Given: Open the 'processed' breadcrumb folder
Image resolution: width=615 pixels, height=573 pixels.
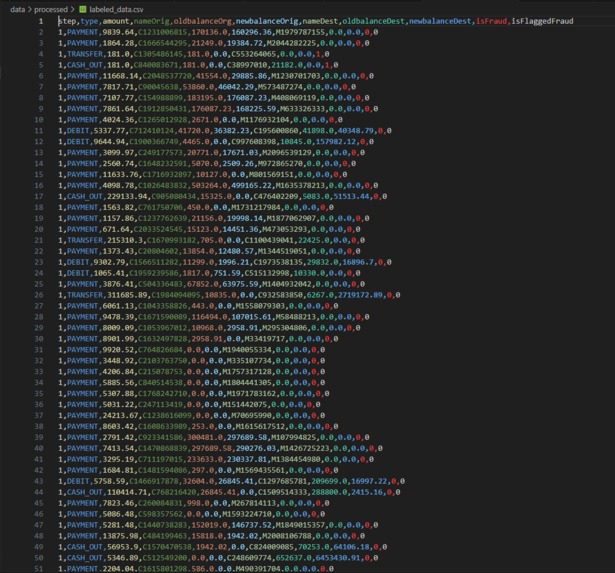Looking at the screenshot, I should pyautogui.click(x=51, y=9).
